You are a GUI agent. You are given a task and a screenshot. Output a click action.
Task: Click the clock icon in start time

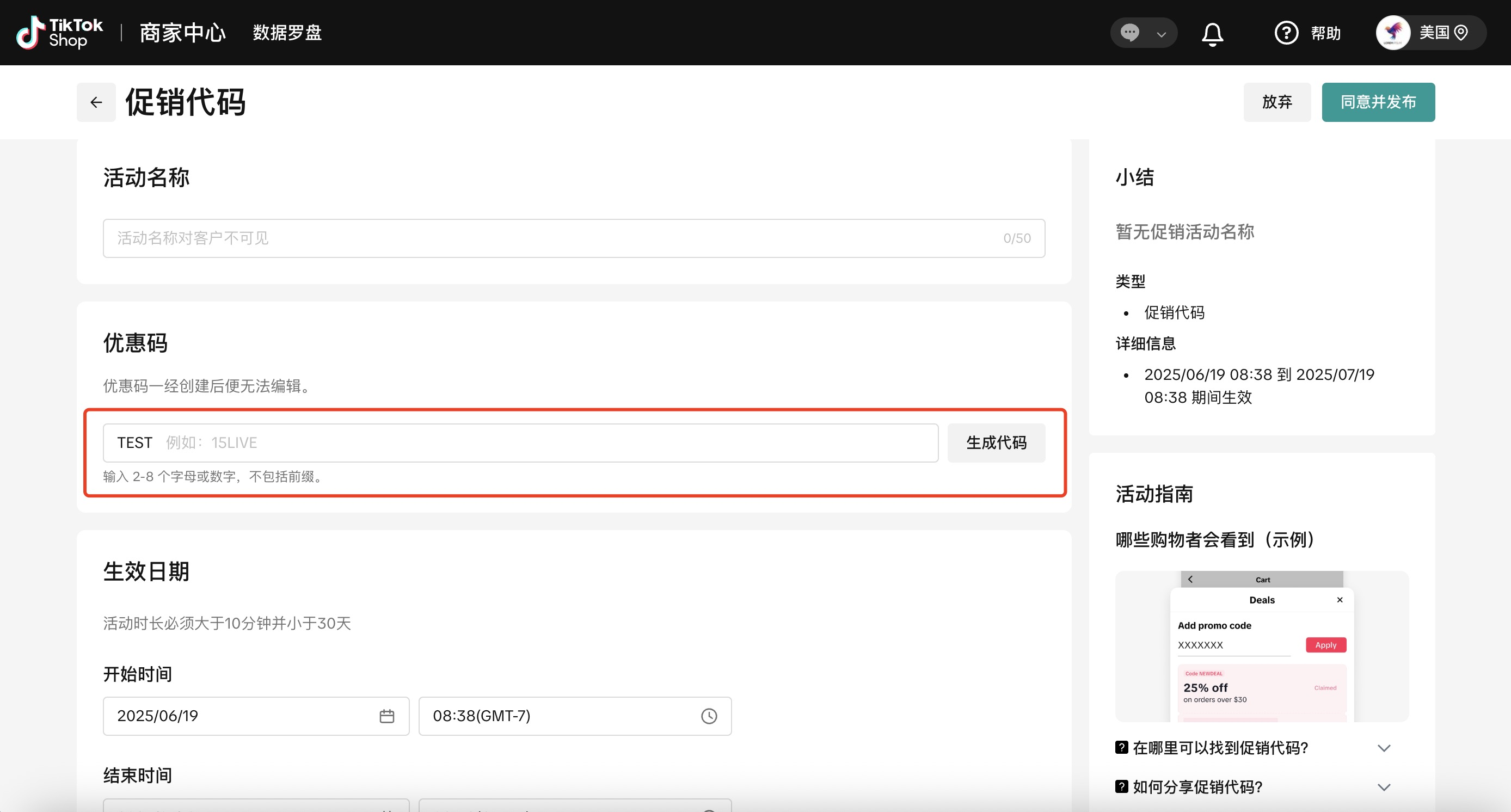tap(709, 716)
